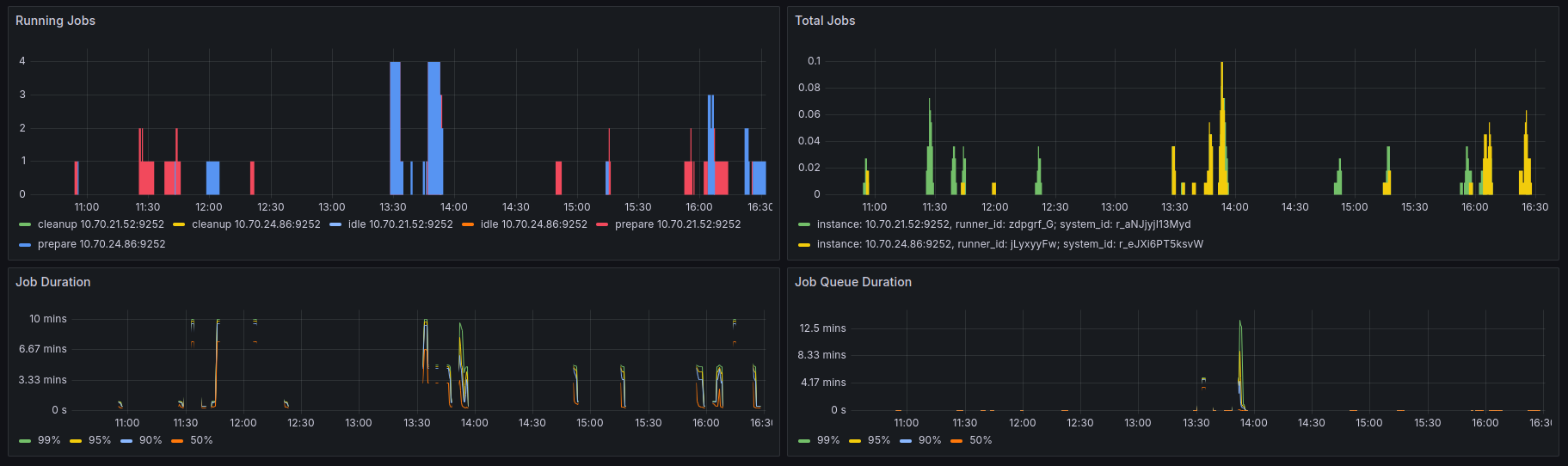Click the 0.08 y-axis label in Total Jobs
The height and width of the screenshot is (466, 1568).
[x=809, y=88]
